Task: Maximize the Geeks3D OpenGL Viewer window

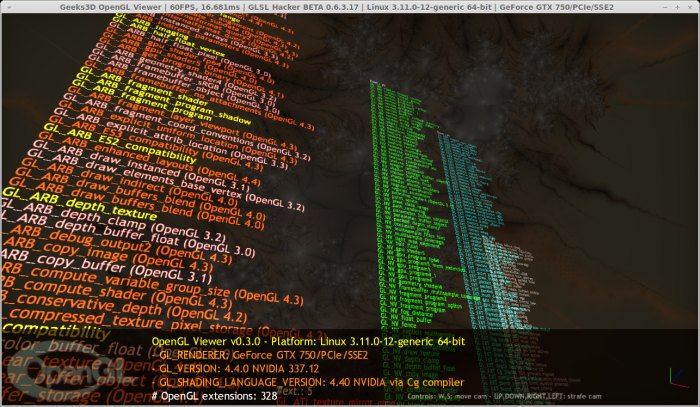Action: [x=678, y=7]
